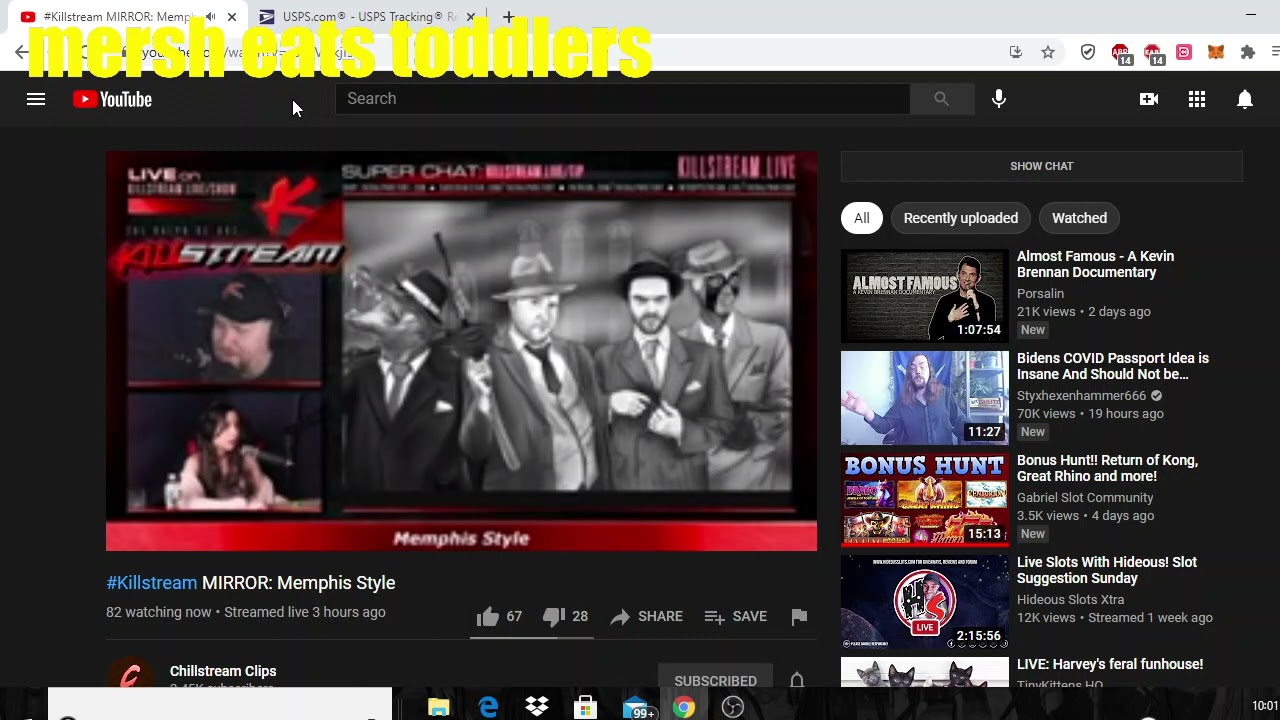Screen dimensions: 1280x720
Task: Switch to Chrome on the taskbar
Action: click(684, 708)
